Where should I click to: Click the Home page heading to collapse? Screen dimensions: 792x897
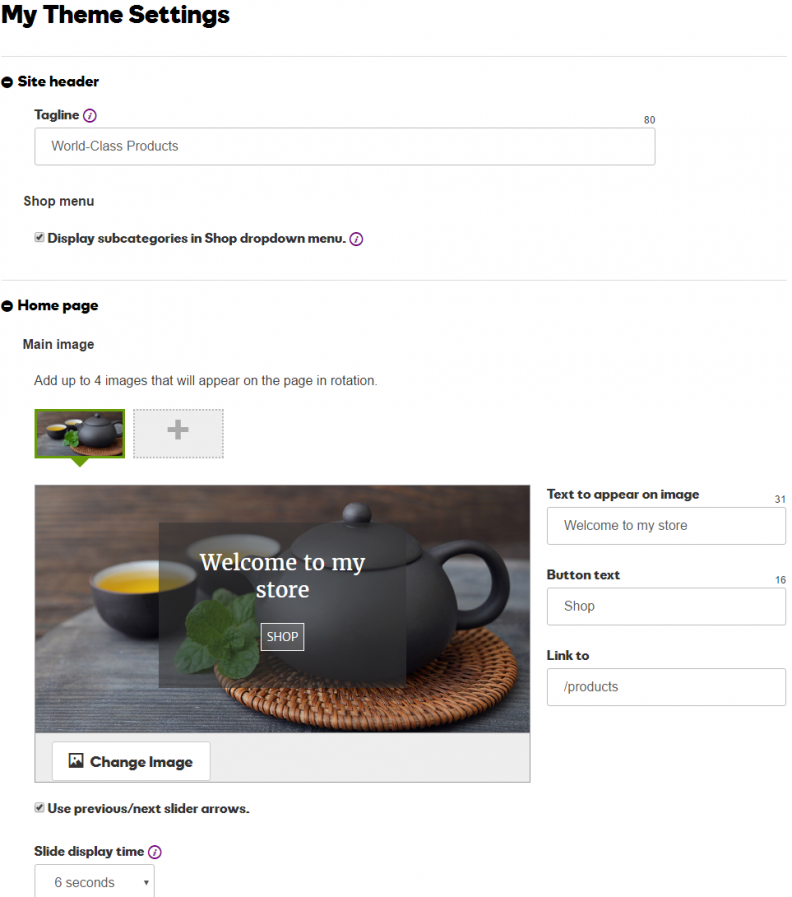point(58,305)
